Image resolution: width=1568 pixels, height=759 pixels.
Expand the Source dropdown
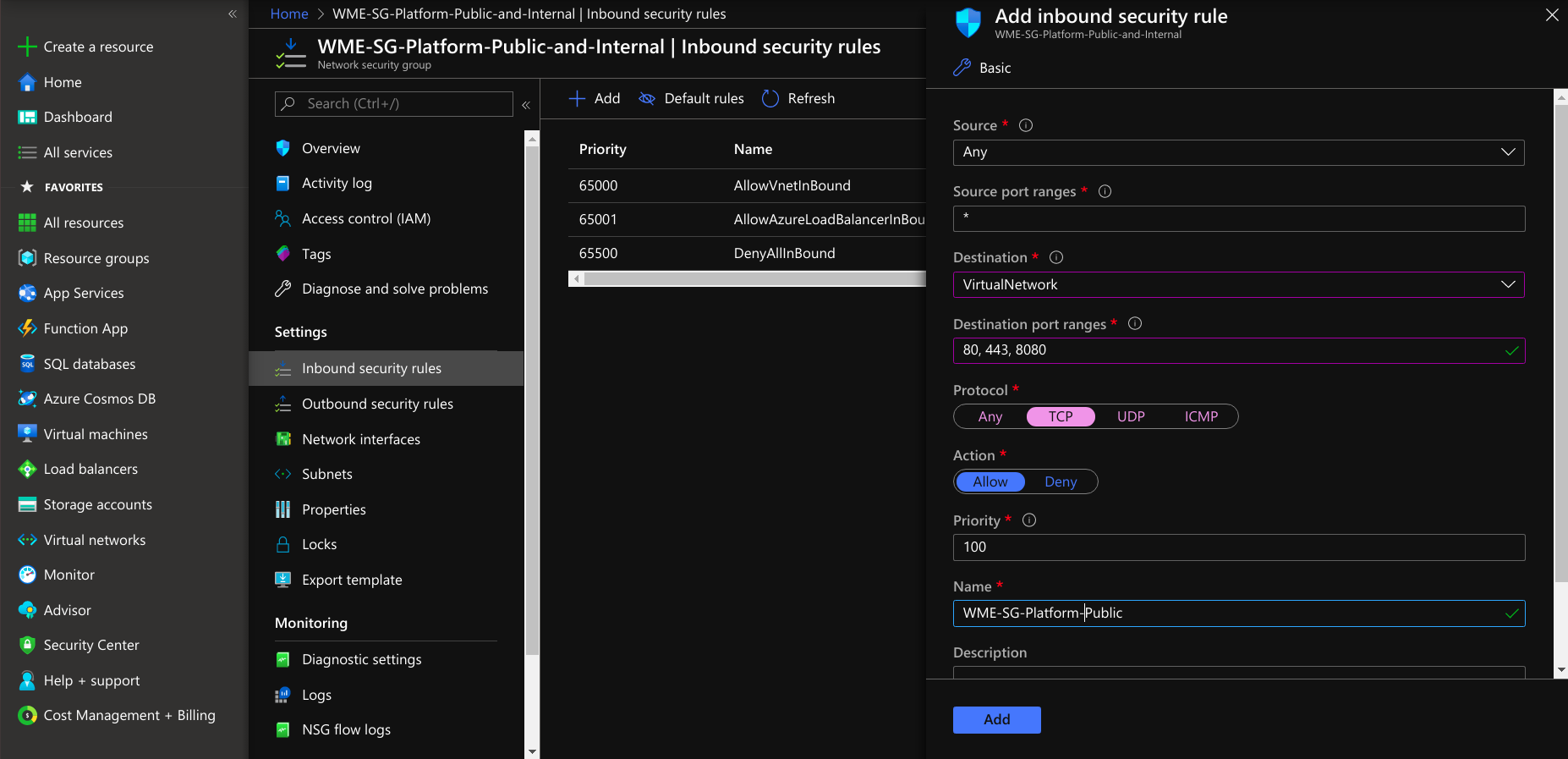pos(1238,152)
